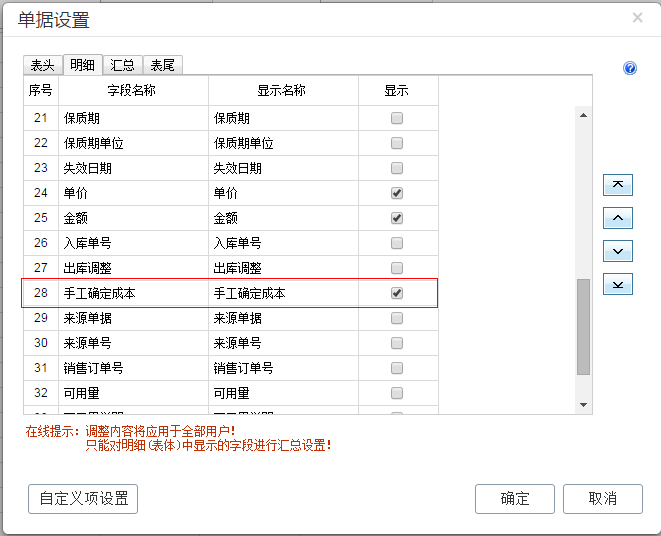
Task: Switch to the 表头 tab
Action: 42,65
